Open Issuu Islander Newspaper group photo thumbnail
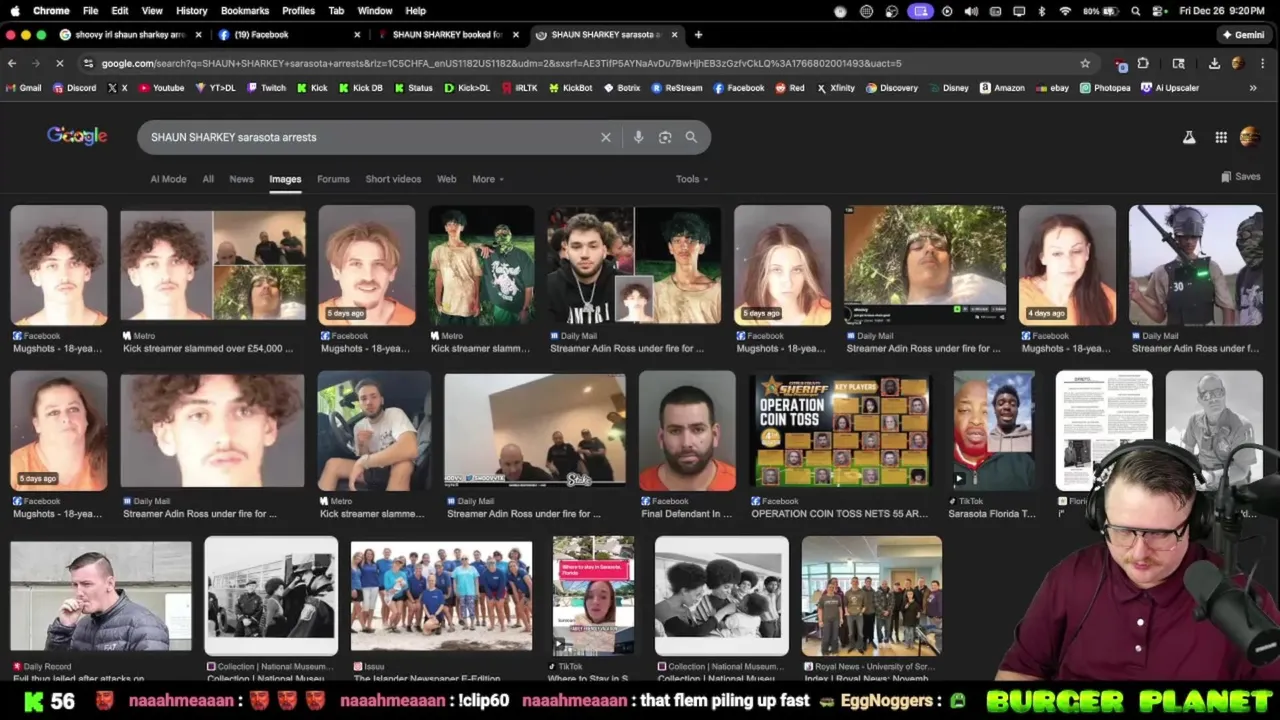 point(441,596)
